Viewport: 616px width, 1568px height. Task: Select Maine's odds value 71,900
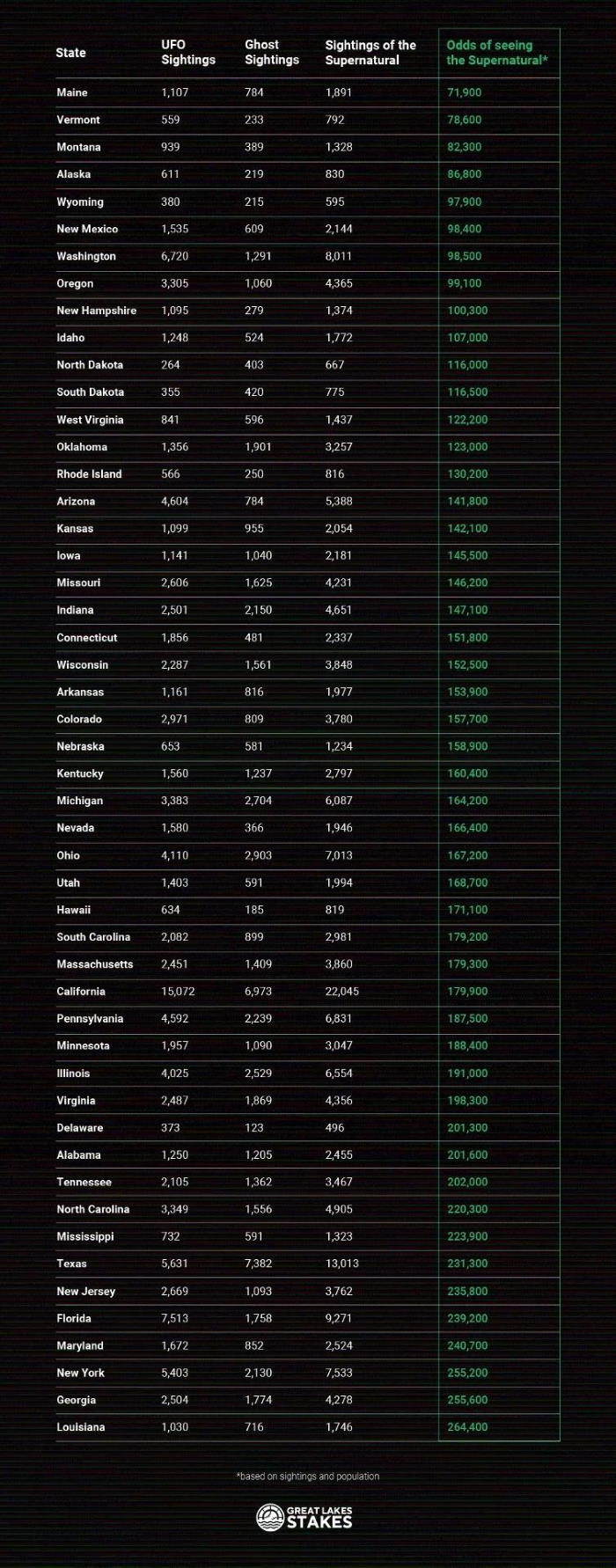[464, 92]
